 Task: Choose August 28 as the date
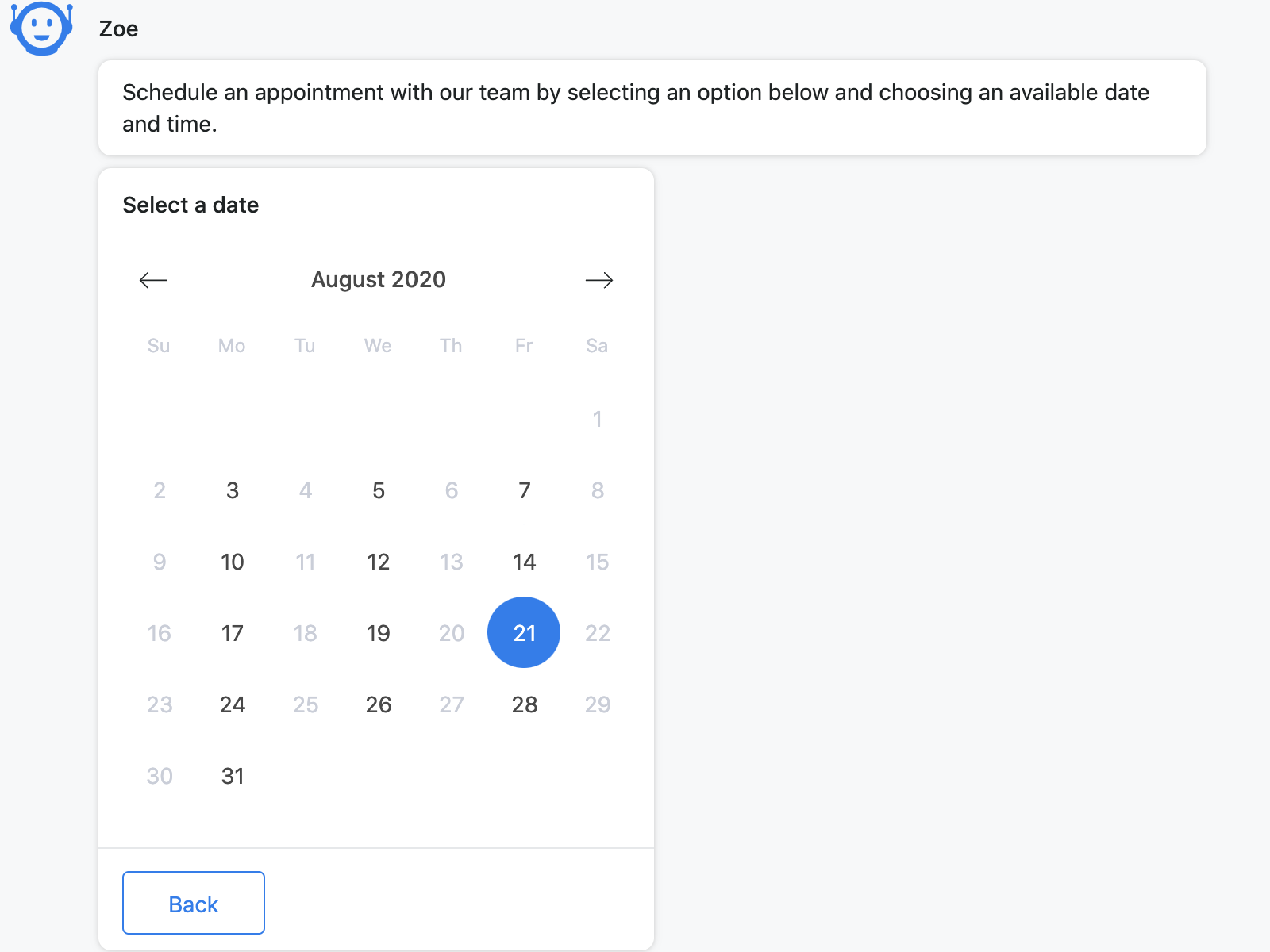coord(525,704)
